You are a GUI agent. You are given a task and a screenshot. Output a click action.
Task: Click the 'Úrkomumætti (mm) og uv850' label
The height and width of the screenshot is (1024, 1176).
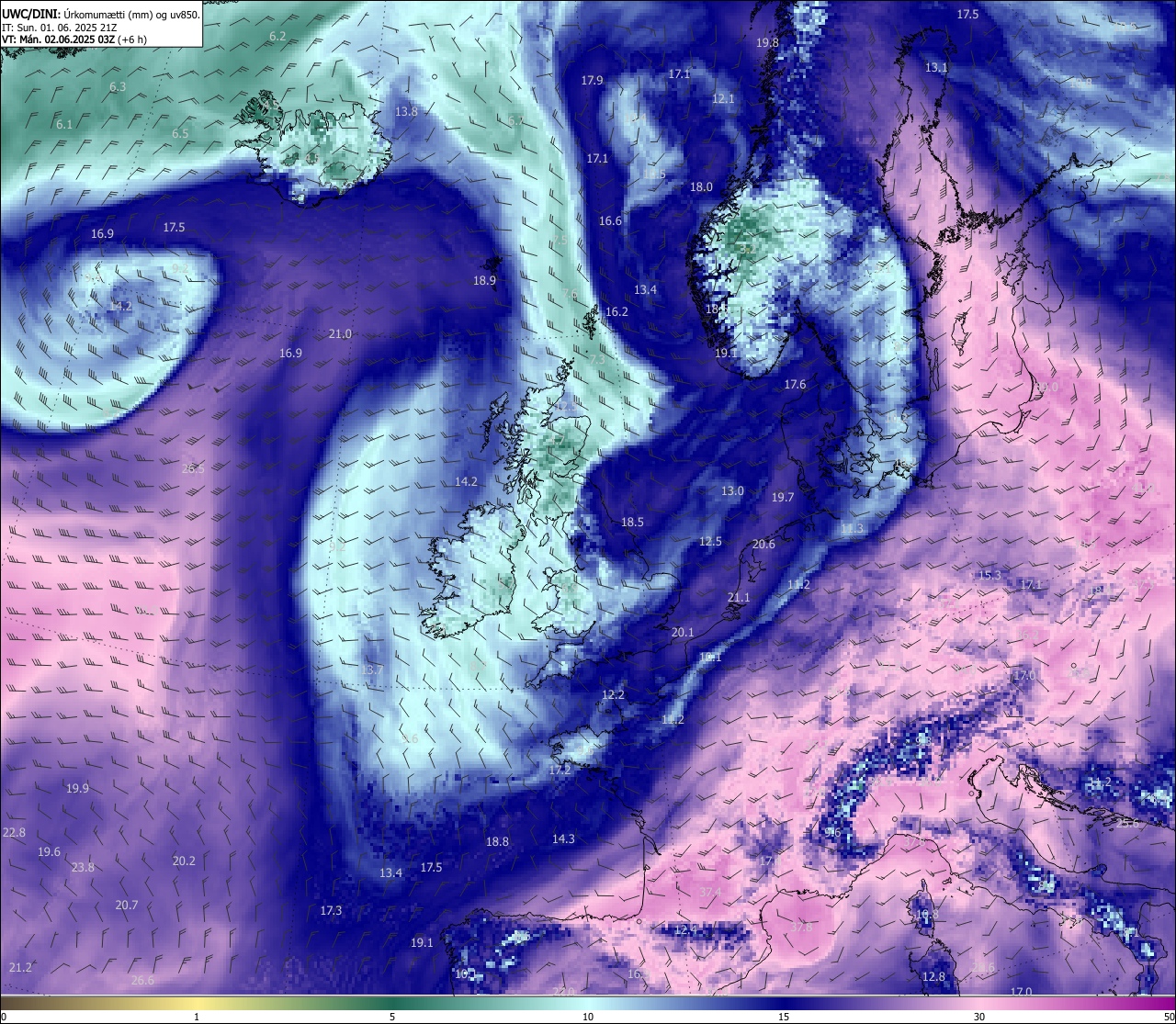(131, 15)
